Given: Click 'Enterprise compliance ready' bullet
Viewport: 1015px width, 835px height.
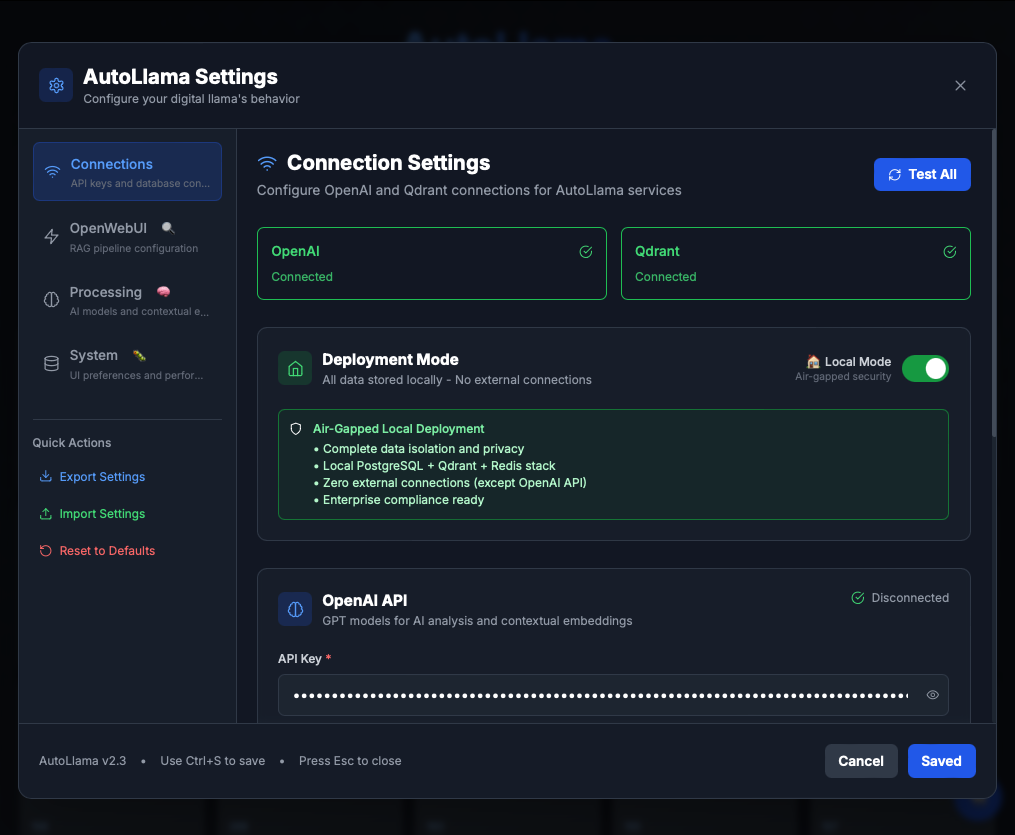Looking at the screenshot, I should click(x=399, y=500).
